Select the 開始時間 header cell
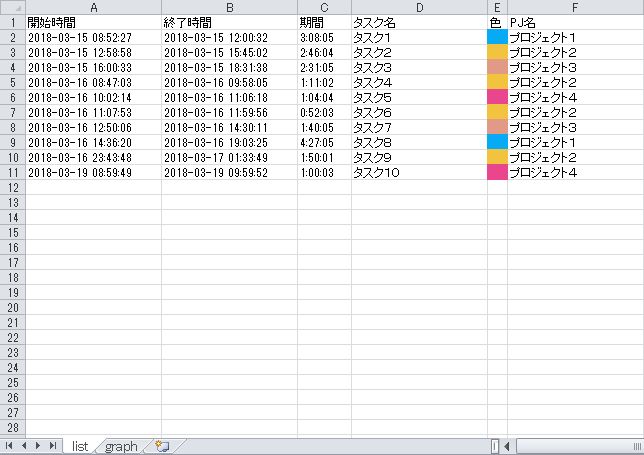This screenshot has height=455, width=644. pyautogui.click(x=94, y=23)
